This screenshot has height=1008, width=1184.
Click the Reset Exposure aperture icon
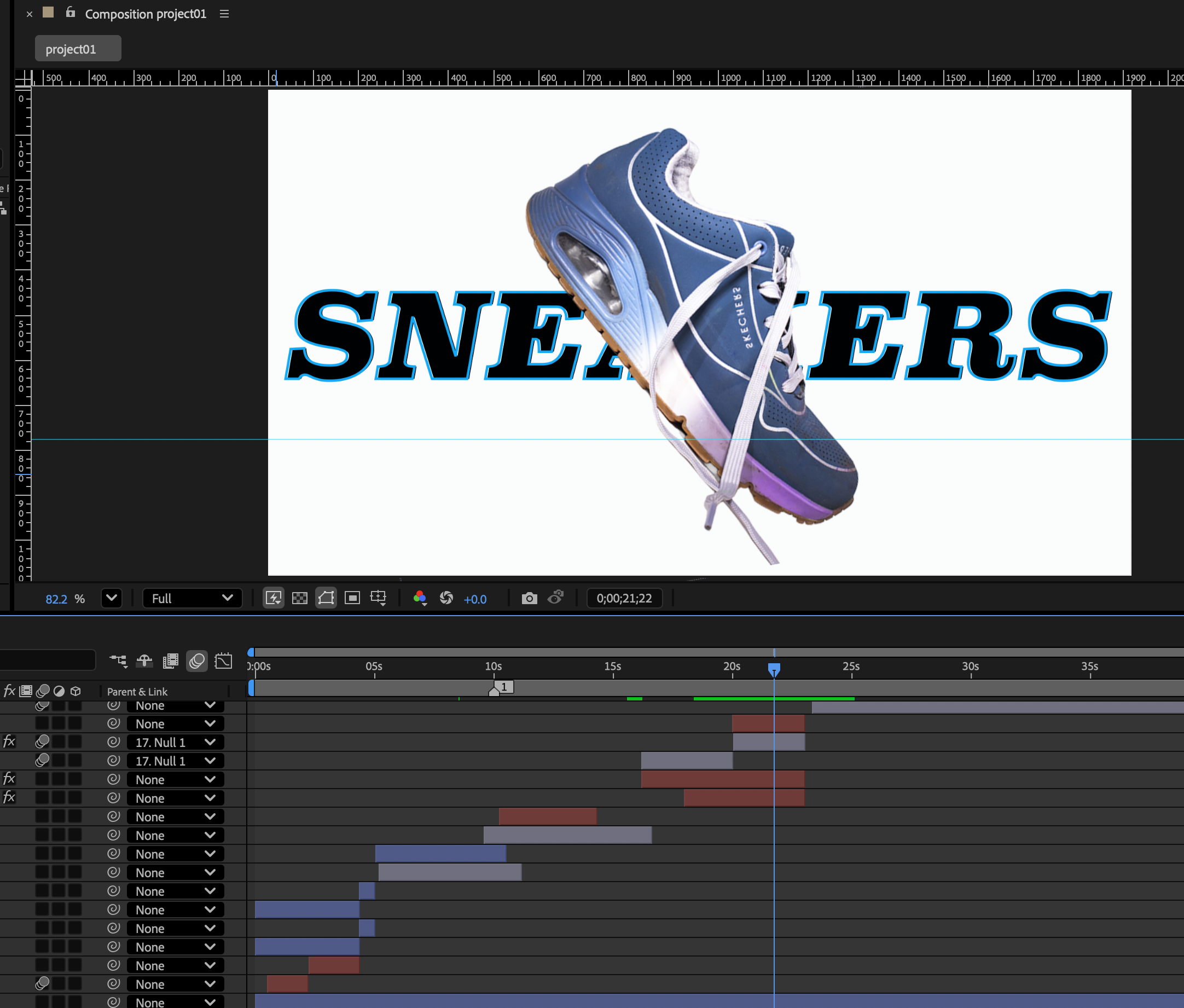pos(446,598)
